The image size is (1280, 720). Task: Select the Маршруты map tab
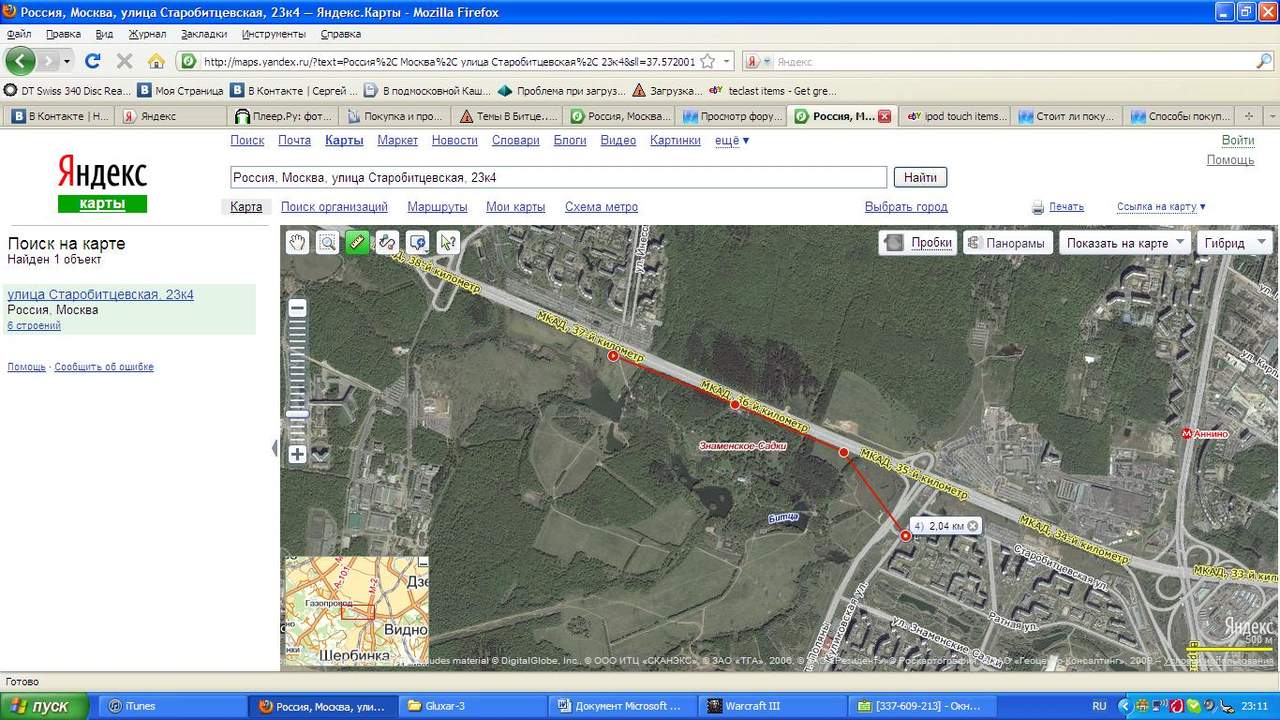(437, 207)
